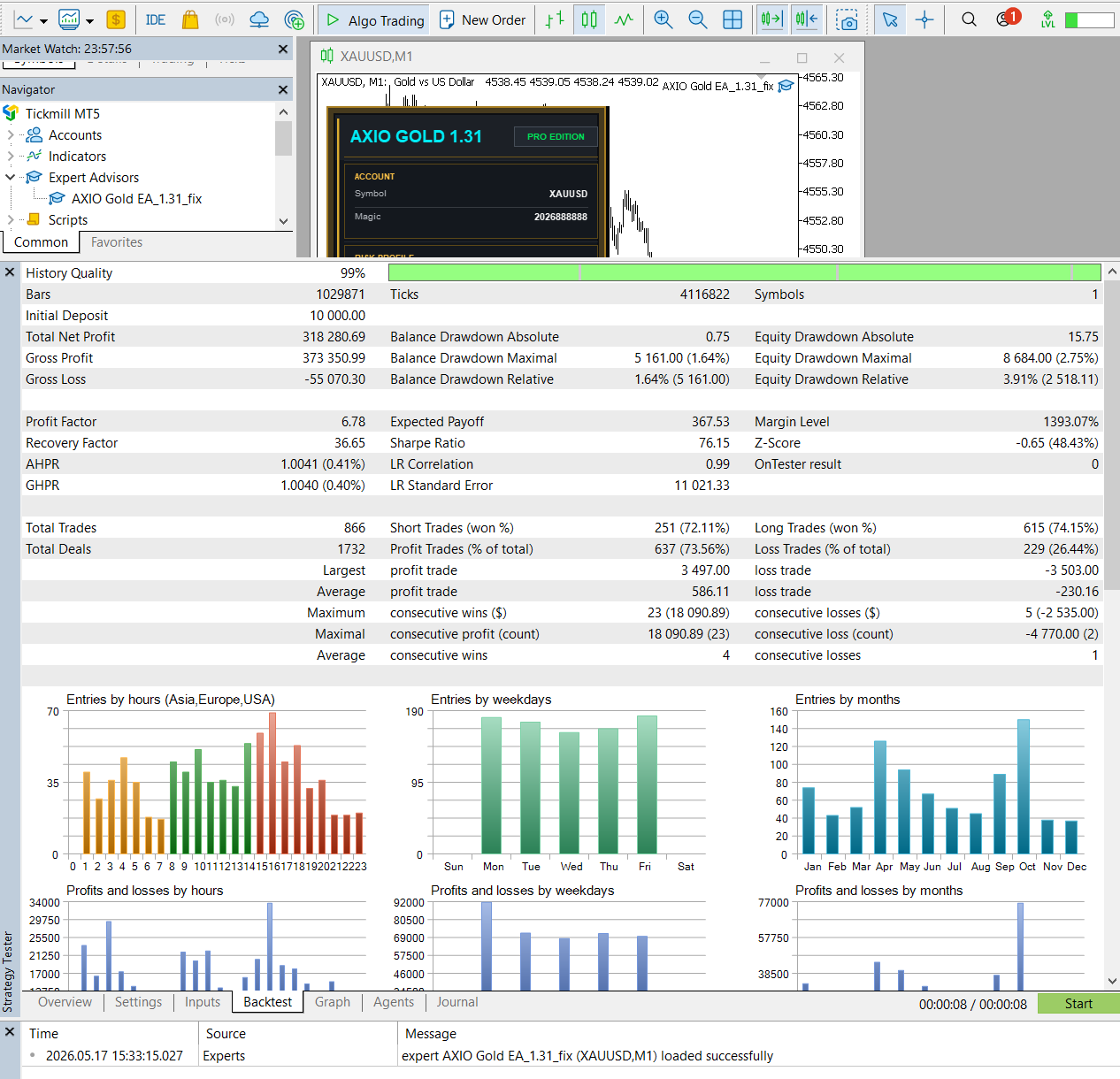
Task: Select the crosshair tool
Action: (924, 19)
